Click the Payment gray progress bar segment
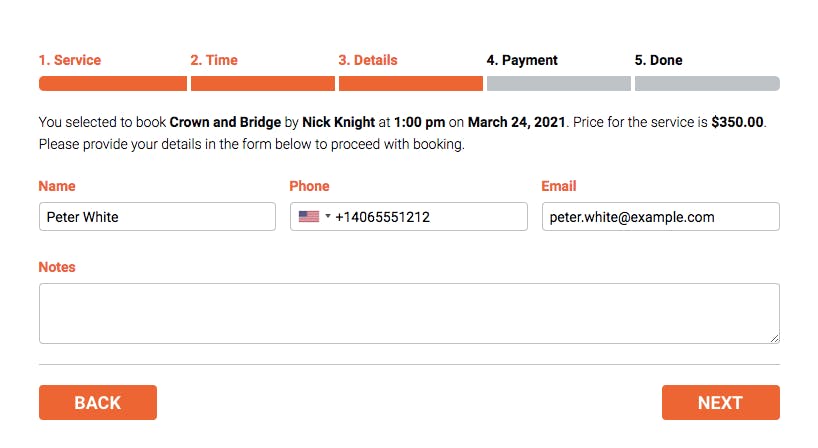This screenshot has height=448, width=818. [558, 83]
